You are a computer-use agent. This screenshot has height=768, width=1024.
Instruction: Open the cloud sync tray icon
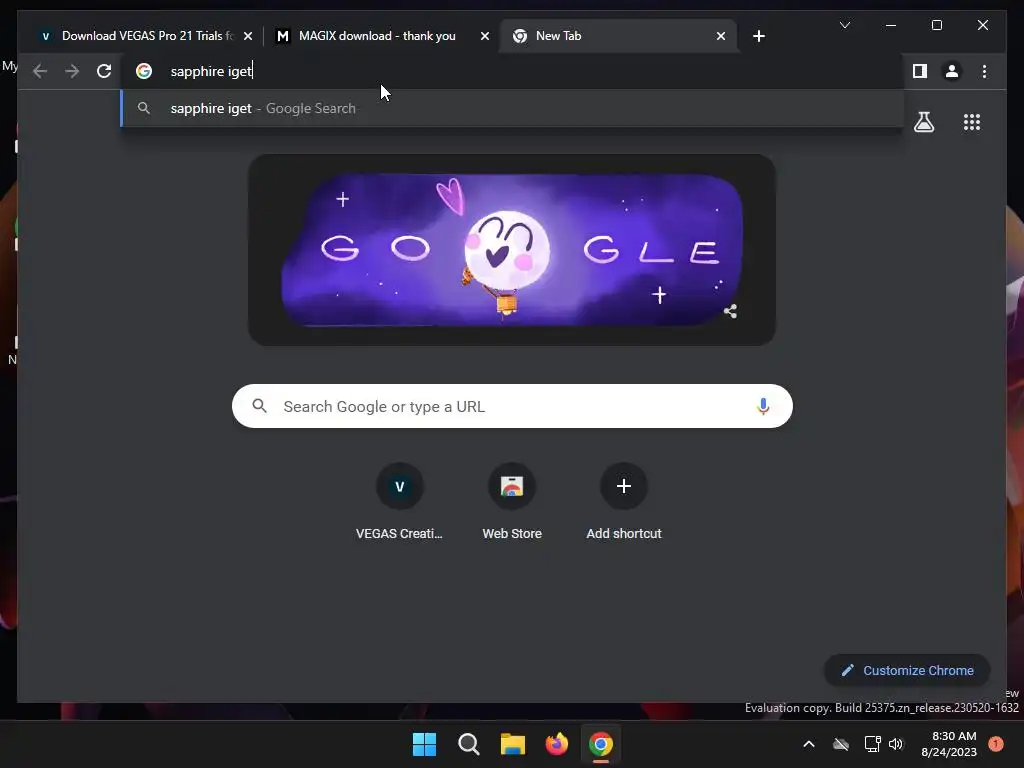click(841, 744)
